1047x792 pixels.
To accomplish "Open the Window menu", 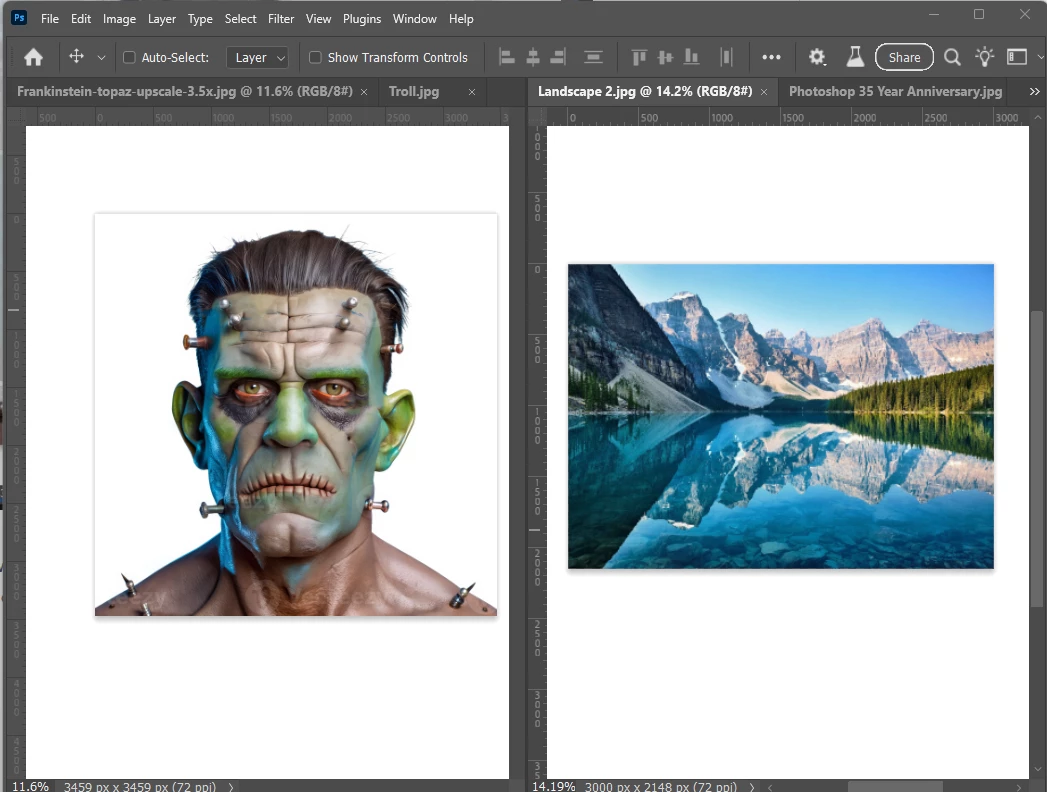I will [x=415, y=19].
